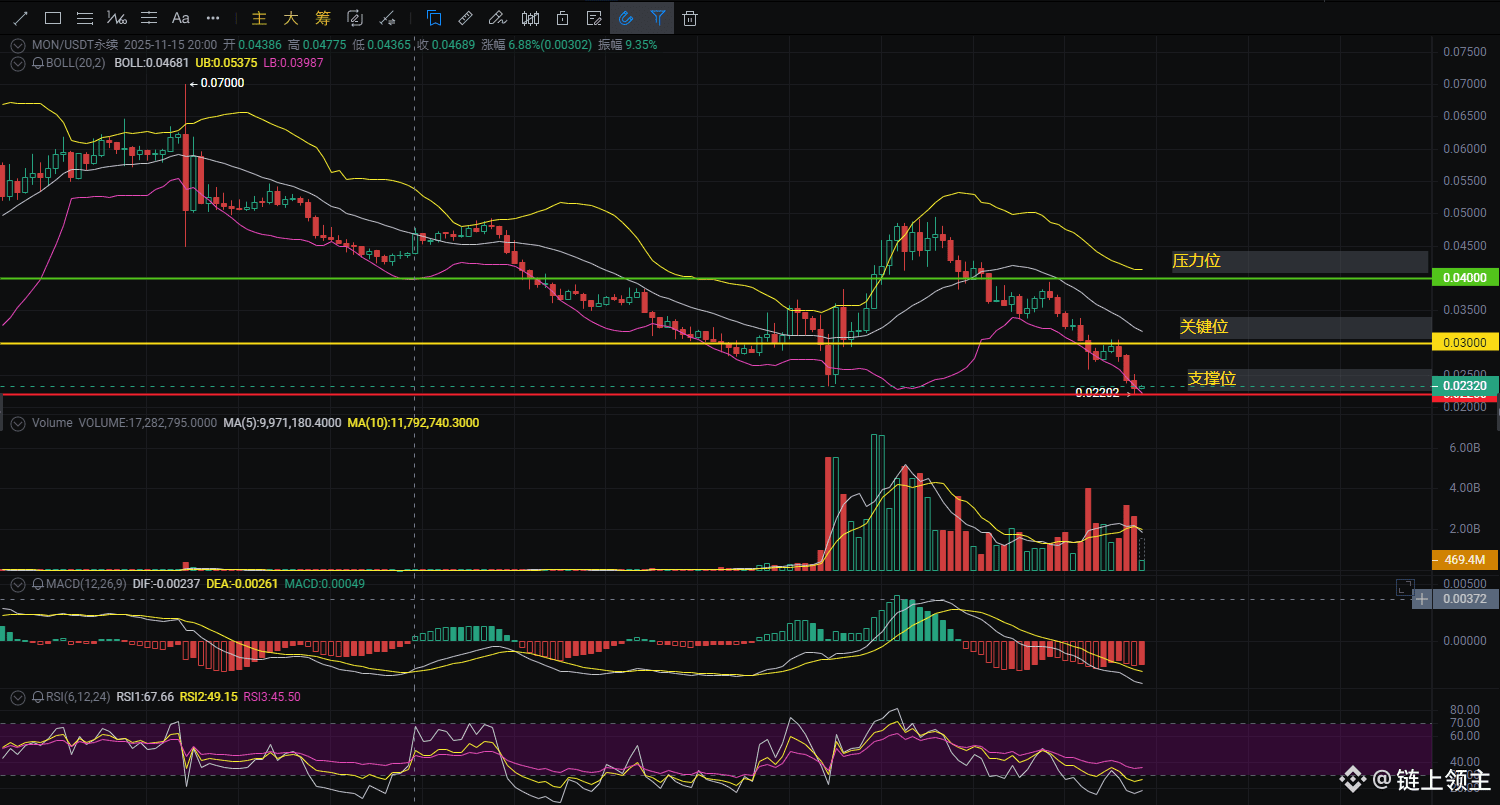
Task: Open the candlestick chart style icon
Action: point(531,18)
